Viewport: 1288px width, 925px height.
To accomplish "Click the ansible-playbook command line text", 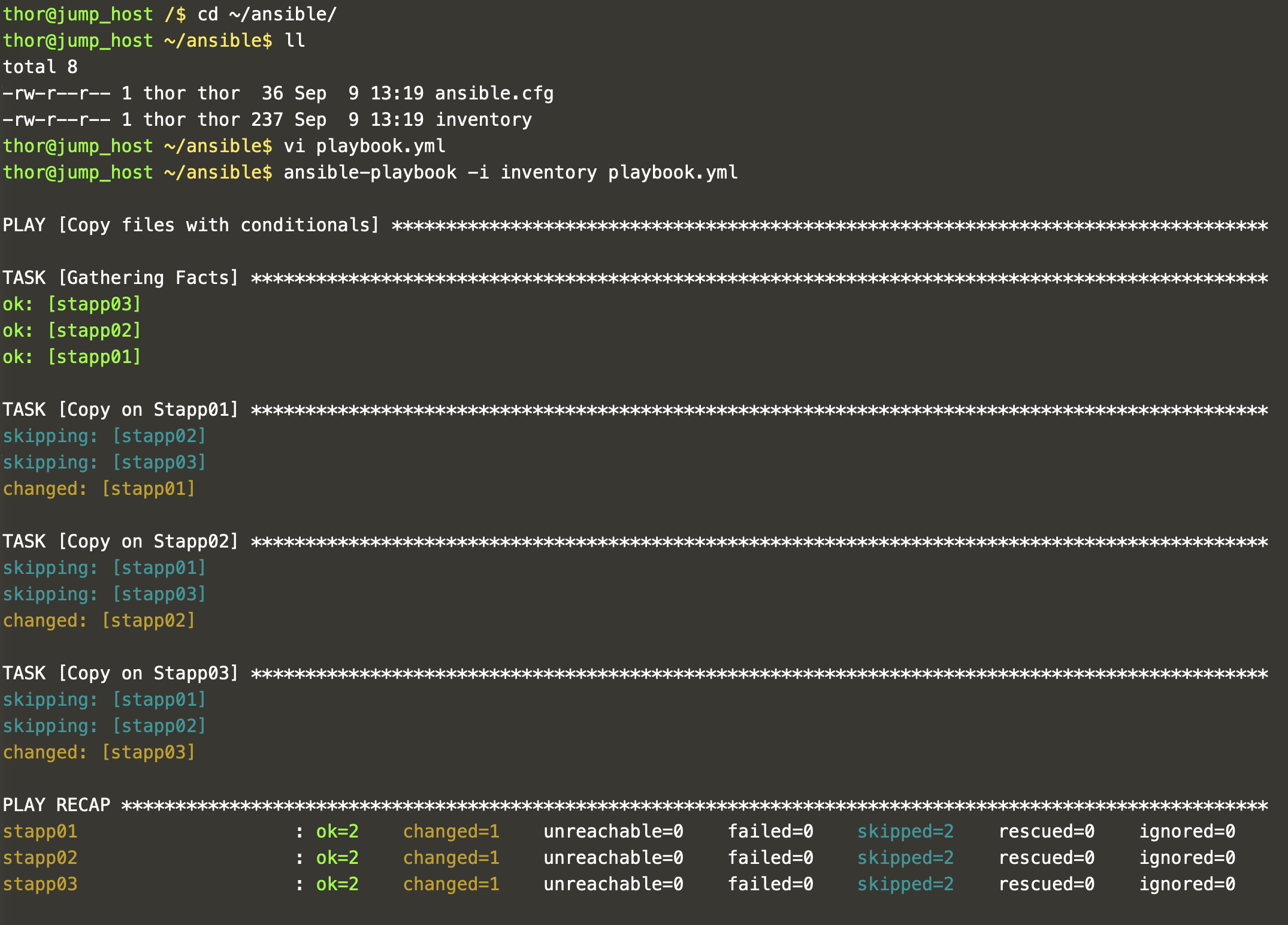I will point(510,173).
